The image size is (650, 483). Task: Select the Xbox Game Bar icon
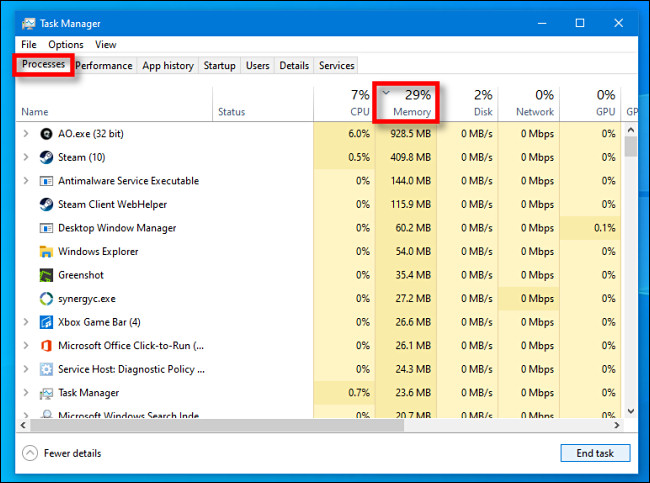46,322
